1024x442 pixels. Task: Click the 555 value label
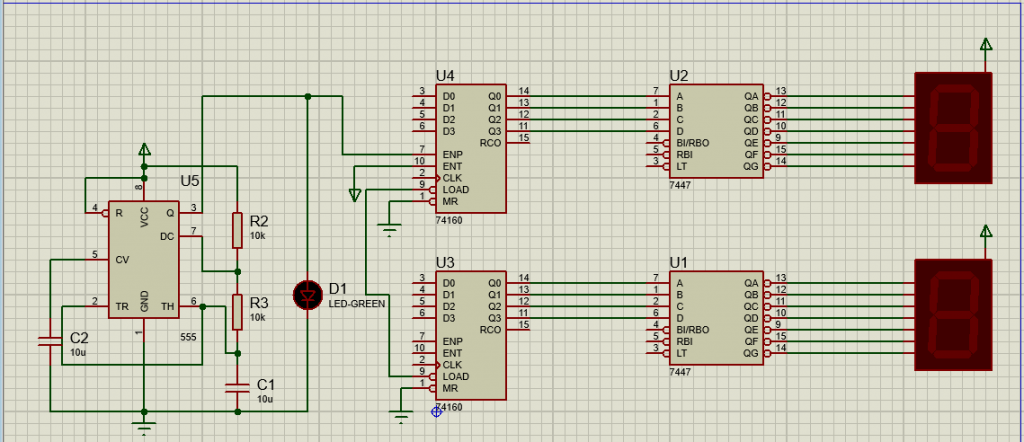pos(189,337)
